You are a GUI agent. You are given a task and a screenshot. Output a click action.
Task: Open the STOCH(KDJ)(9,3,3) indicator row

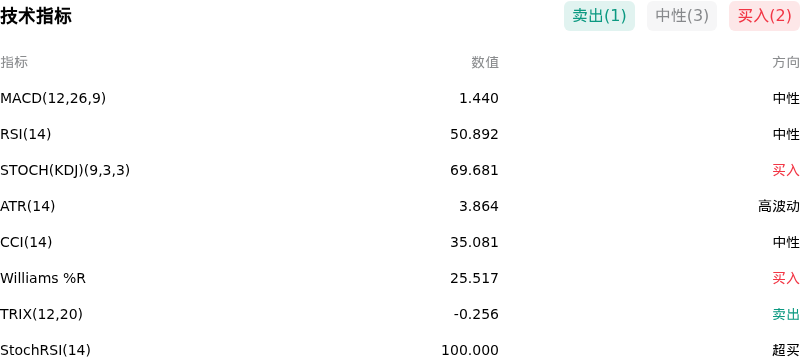point(400,170)
